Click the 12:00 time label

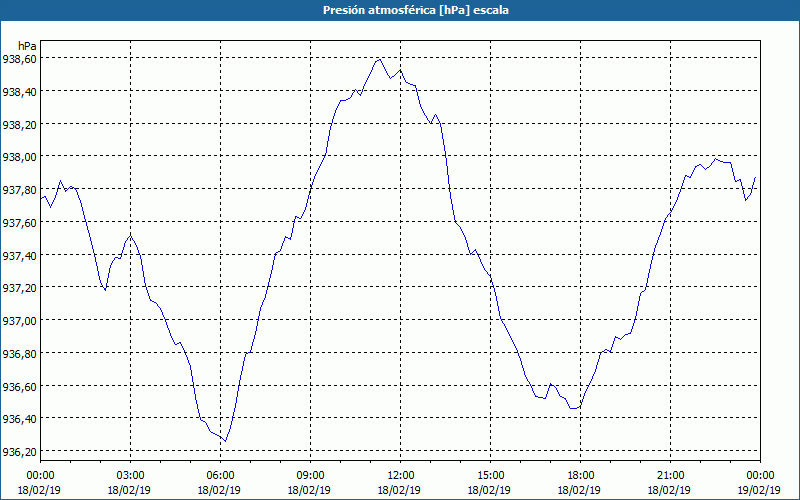click(400, 476)
